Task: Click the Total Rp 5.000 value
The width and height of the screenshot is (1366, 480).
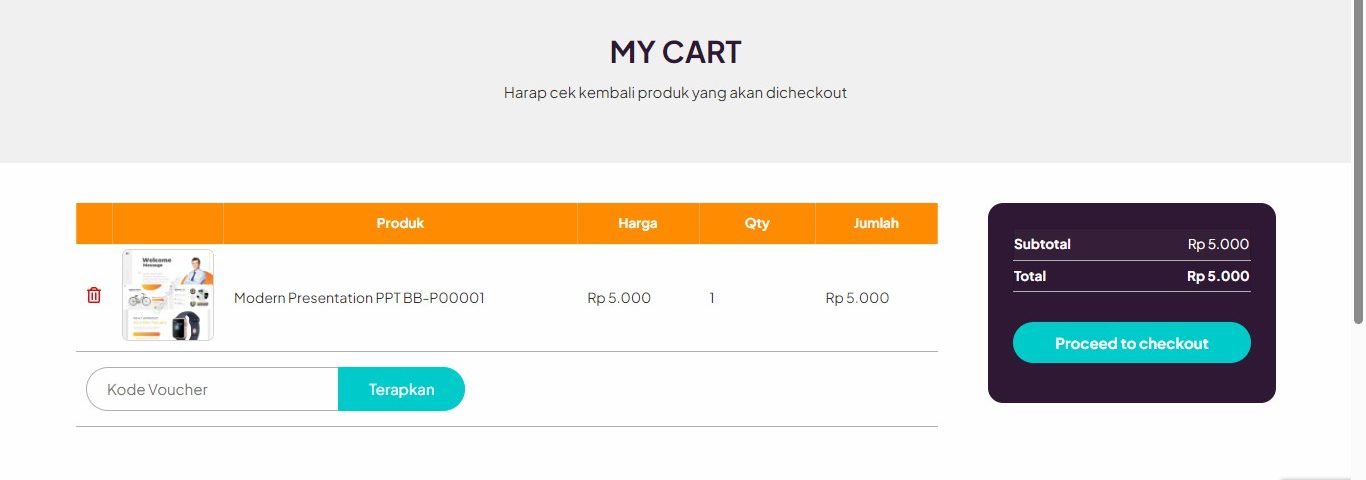Action: tap(1218, 276)
